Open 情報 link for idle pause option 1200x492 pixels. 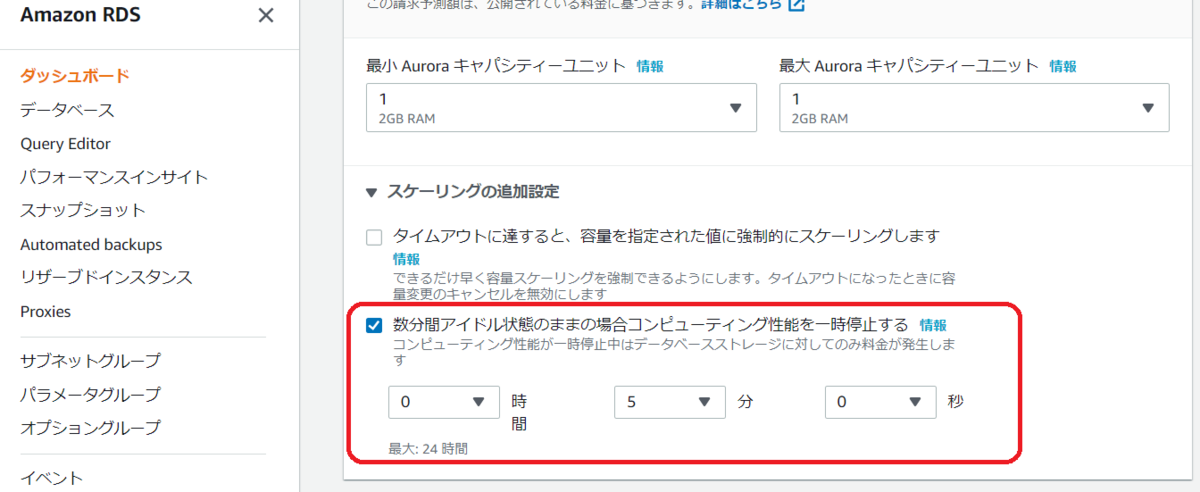[933, 325]
